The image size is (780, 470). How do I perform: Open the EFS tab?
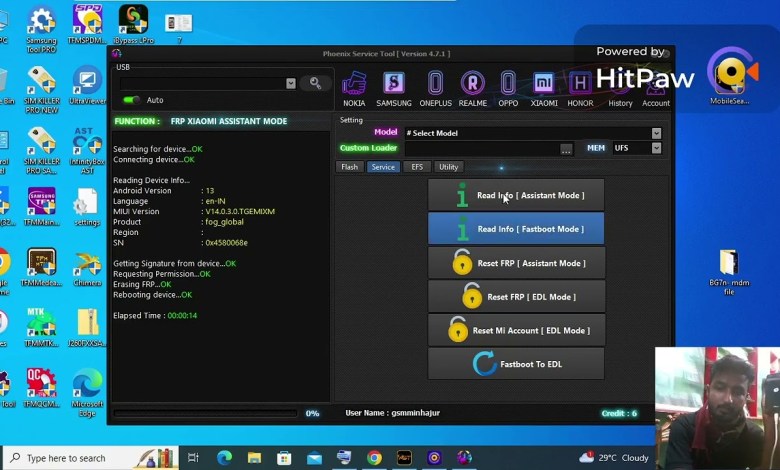click(416, 167)
